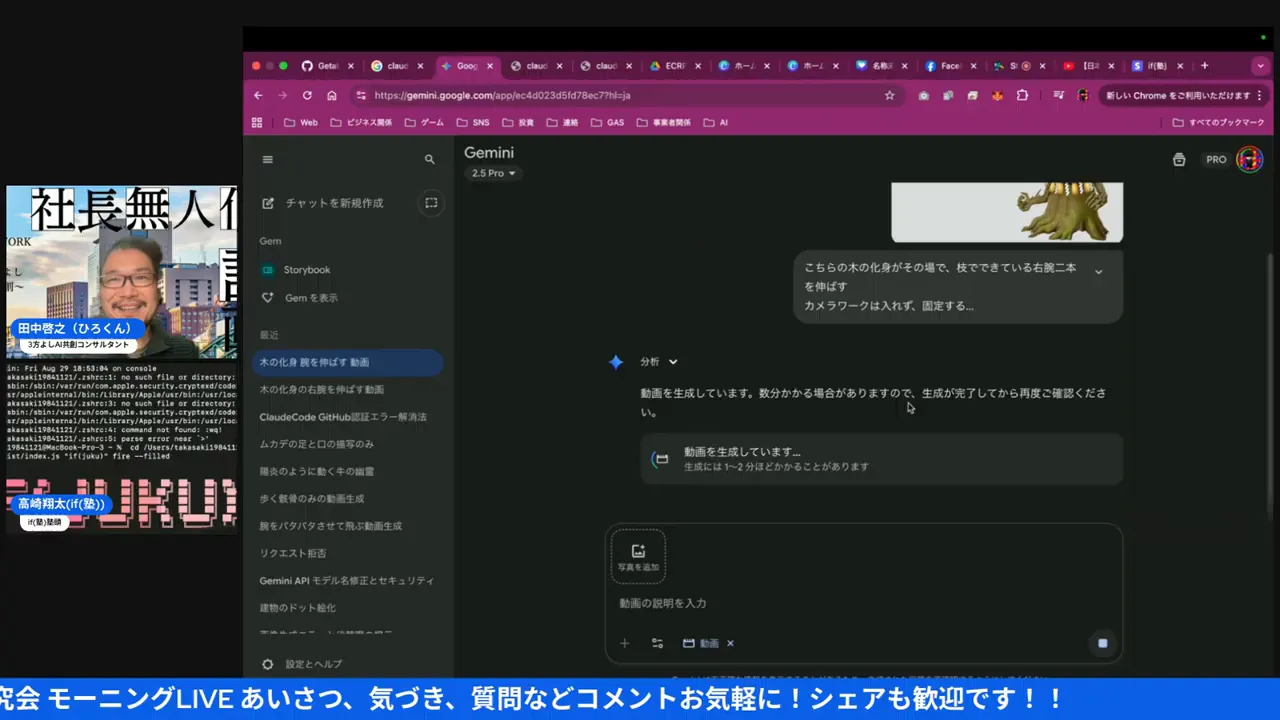Open 設定とヘルプ at sidebar bottom
This screenshot has width=1280, height=720.
pos(313,664)
